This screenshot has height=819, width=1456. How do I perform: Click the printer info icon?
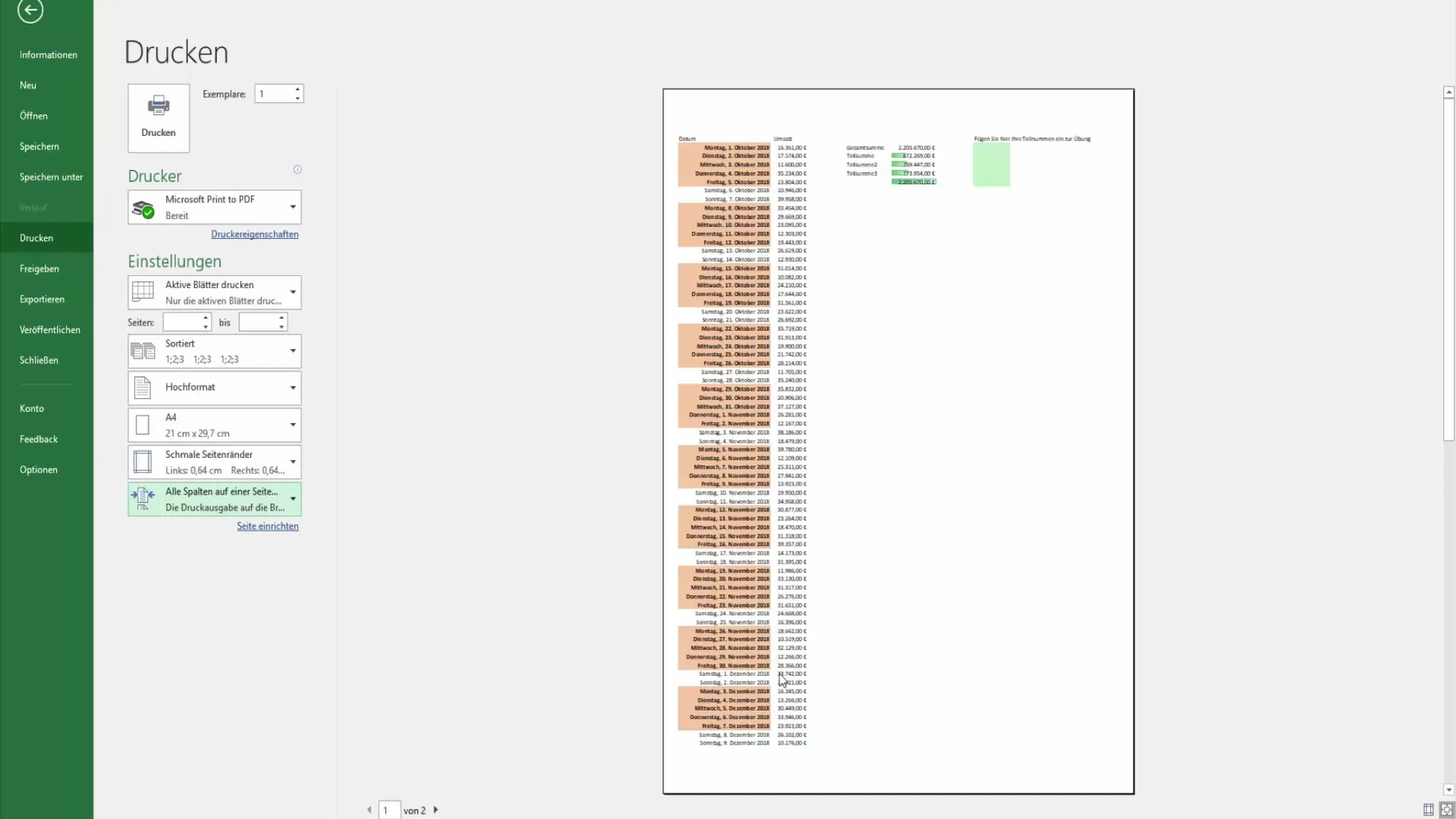pyautogui.click(x=297, y=169)
